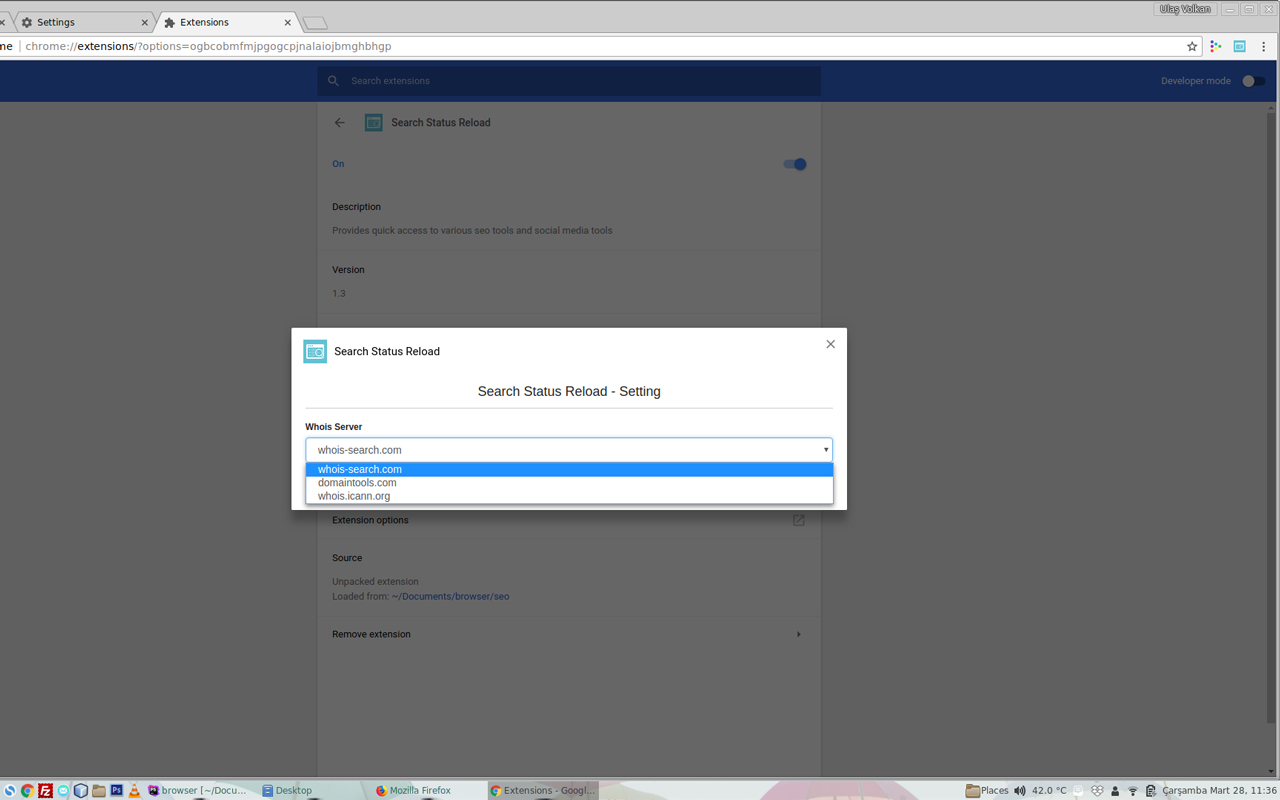
Task: Open Extension options via the external link icon
Action: (798, 520)
